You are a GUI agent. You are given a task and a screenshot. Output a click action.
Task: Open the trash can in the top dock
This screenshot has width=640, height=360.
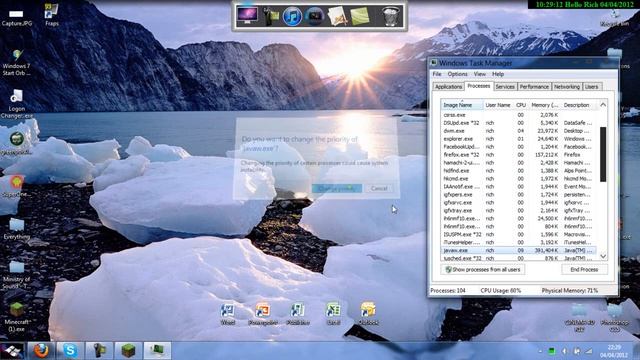(x=390, y=16)
